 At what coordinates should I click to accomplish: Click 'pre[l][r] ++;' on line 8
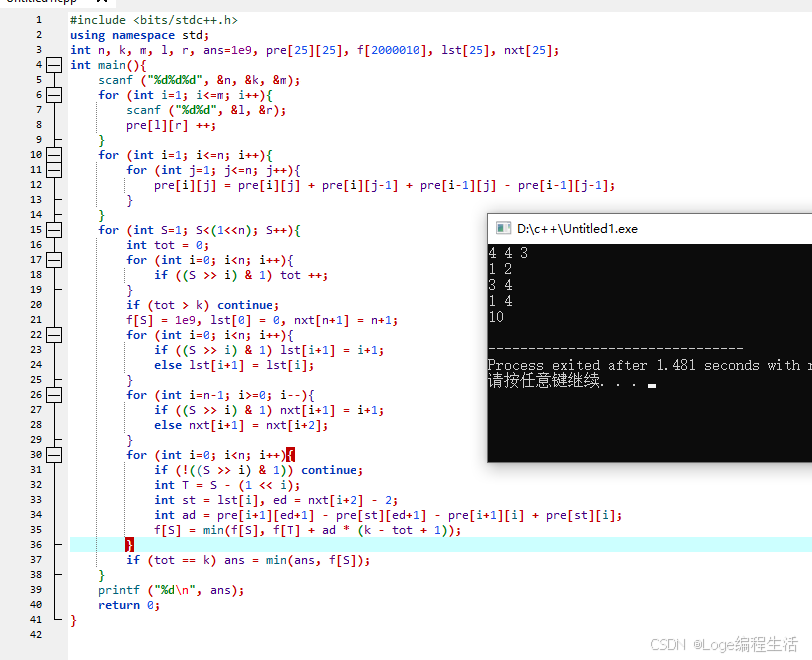[x=171, y=125]
